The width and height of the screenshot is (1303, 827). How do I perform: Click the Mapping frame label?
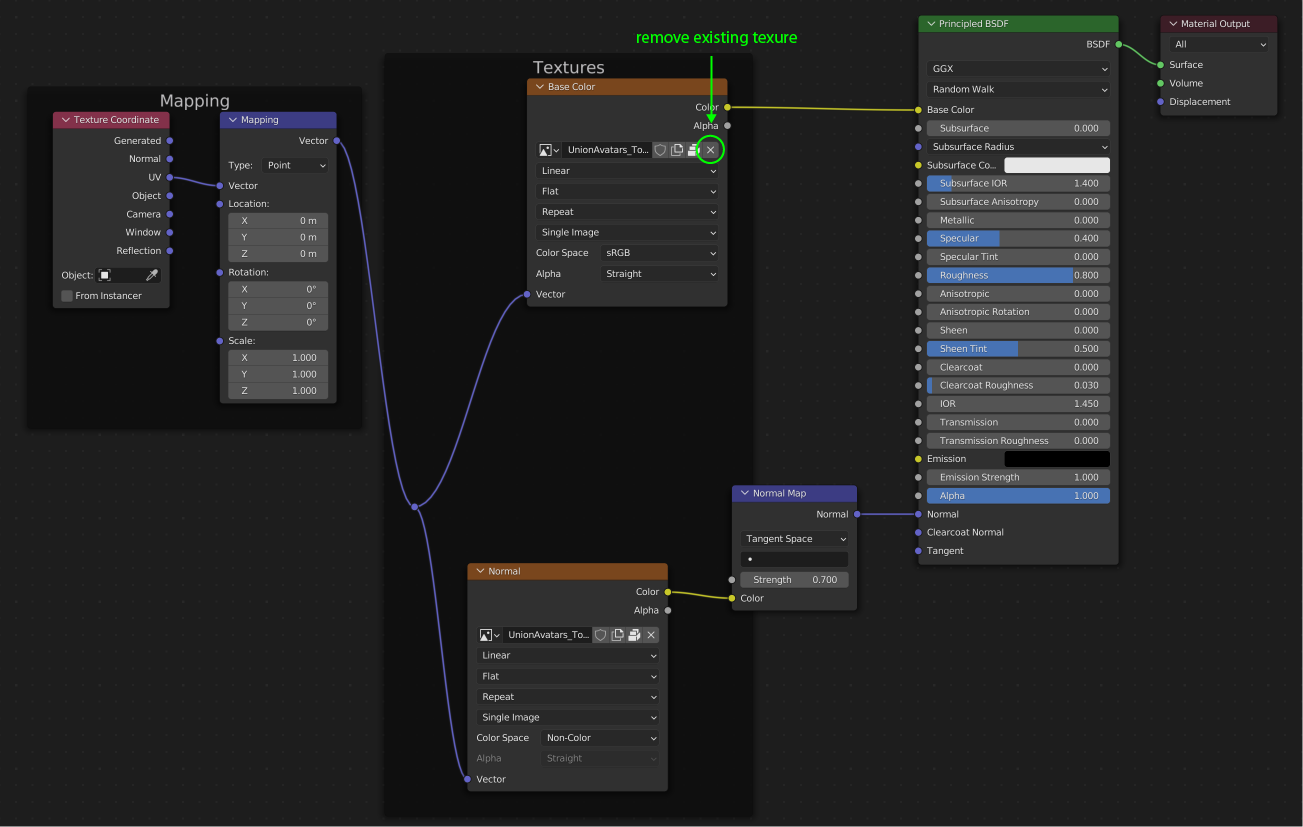click(x=195, y=101)
